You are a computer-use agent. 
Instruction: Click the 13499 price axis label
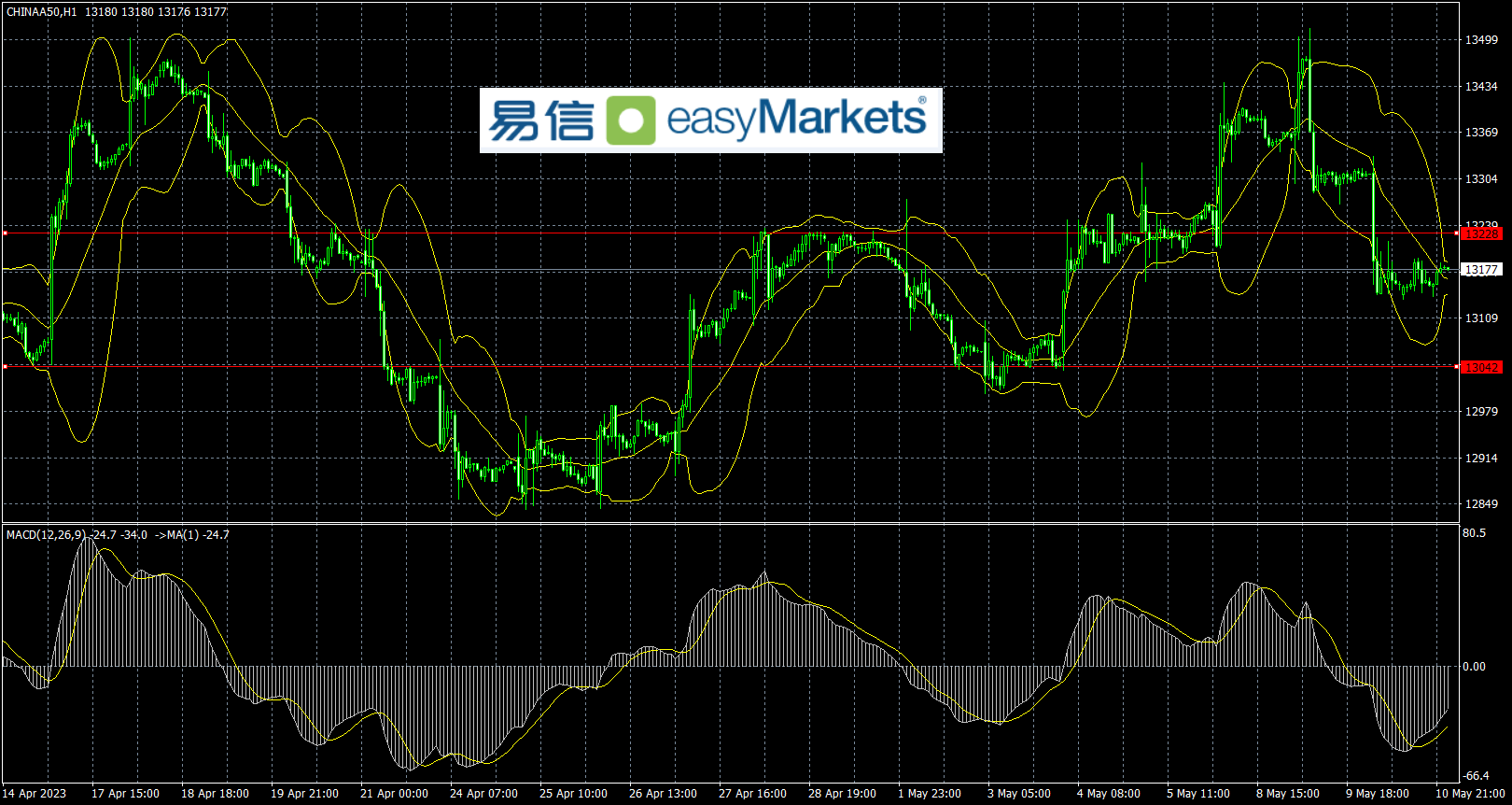click(x=1481, y=40)
